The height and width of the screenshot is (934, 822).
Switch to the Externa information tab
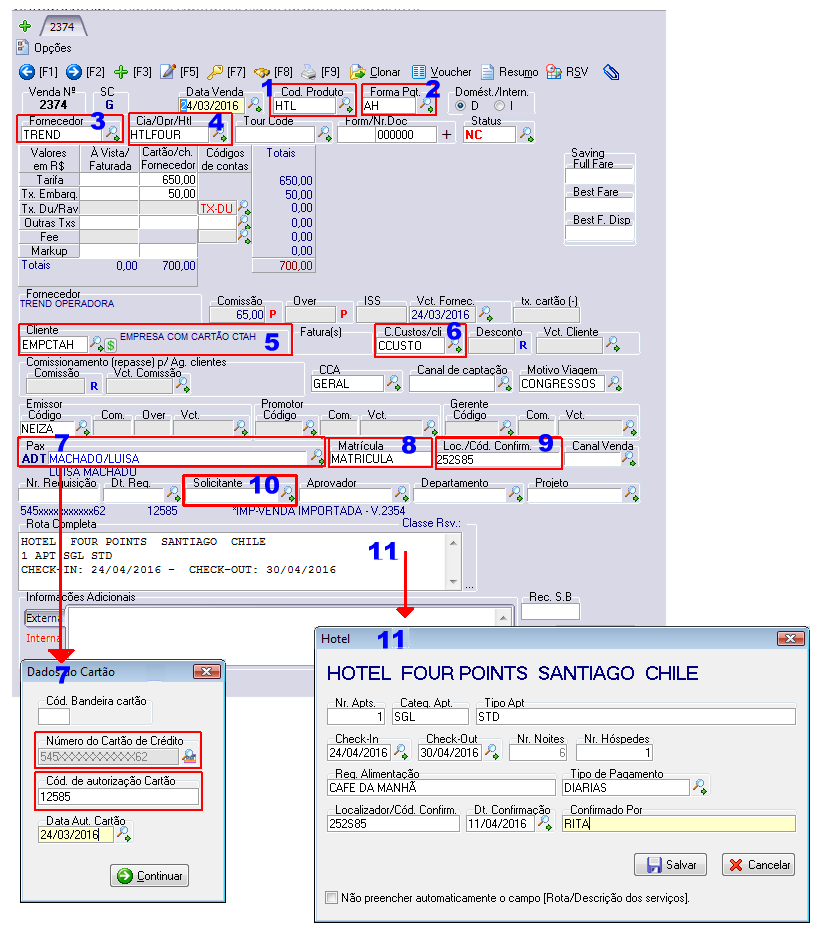coord(43,618)
